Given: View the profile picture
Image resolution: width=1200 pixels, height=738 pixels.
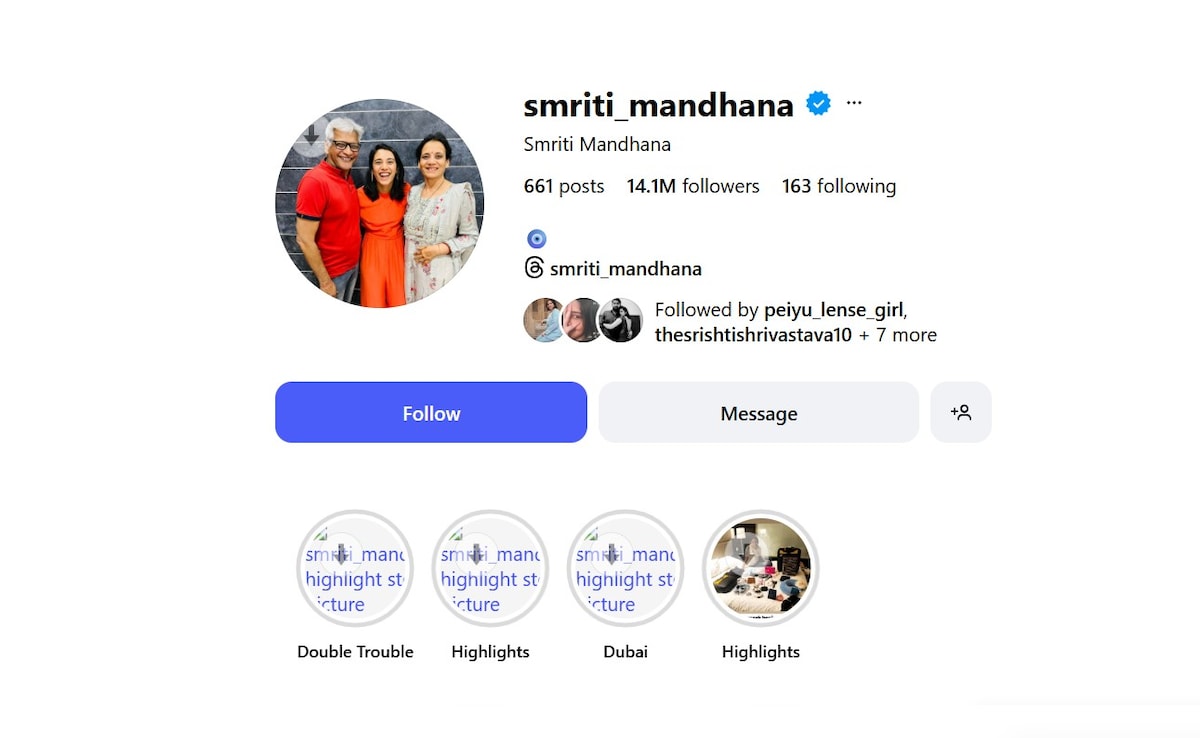Looking at the screenshot, I should 380,203.
